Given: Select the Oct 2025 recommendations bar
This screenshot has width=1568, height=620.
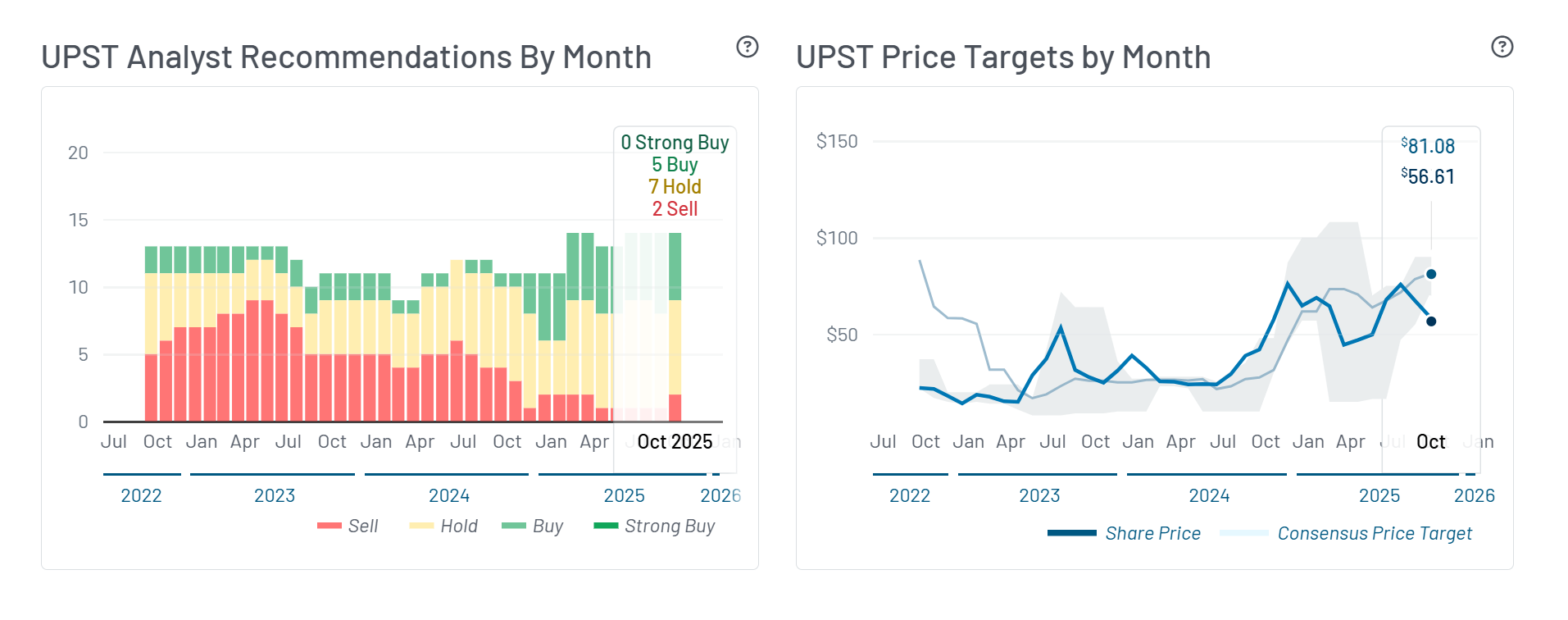Looking at the screenshot, I should tap(675, 328).
